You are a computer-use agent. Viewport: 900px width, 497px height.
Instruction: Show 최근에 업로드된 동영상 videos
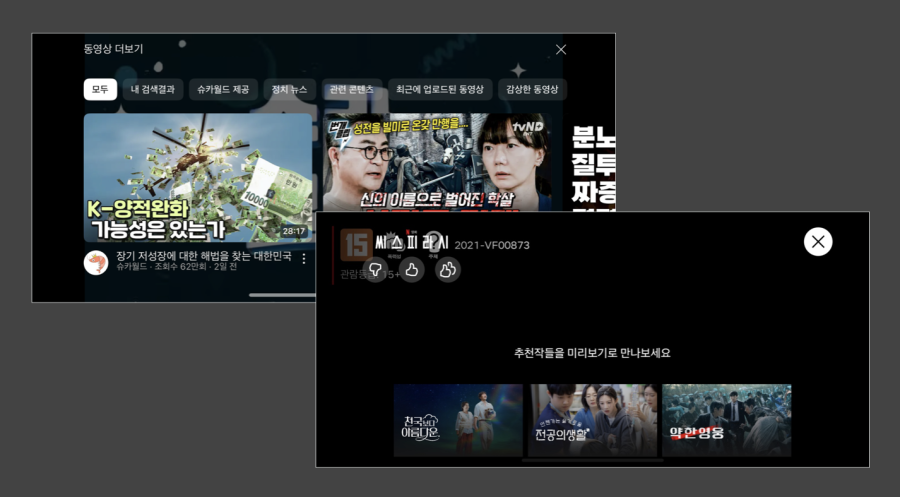click(440, 89)
